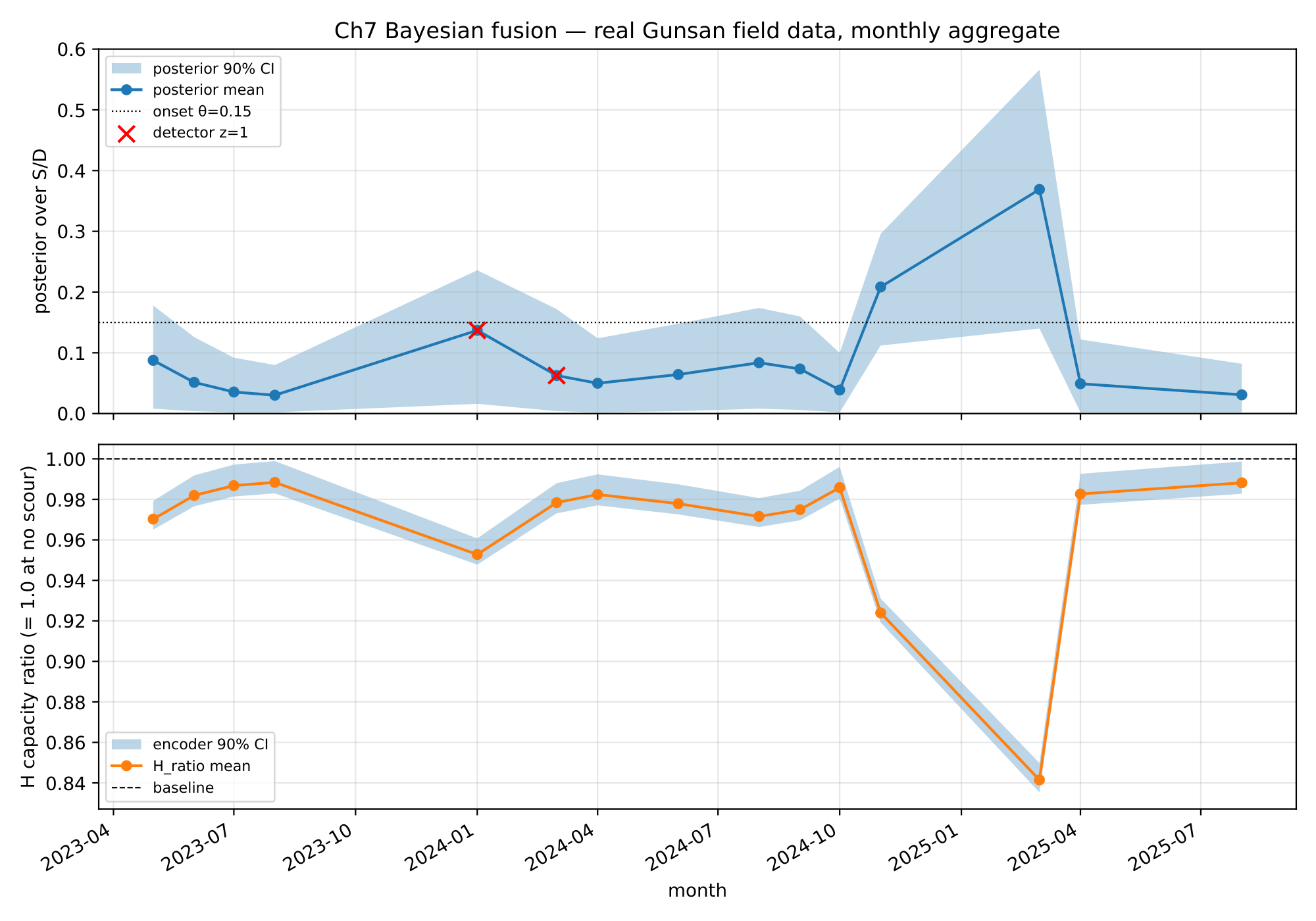This screenshot has width=1316, height=921.
Task: Click the posterior over S/D axis label
Action: pyautogui.click(x=41, y=232)
